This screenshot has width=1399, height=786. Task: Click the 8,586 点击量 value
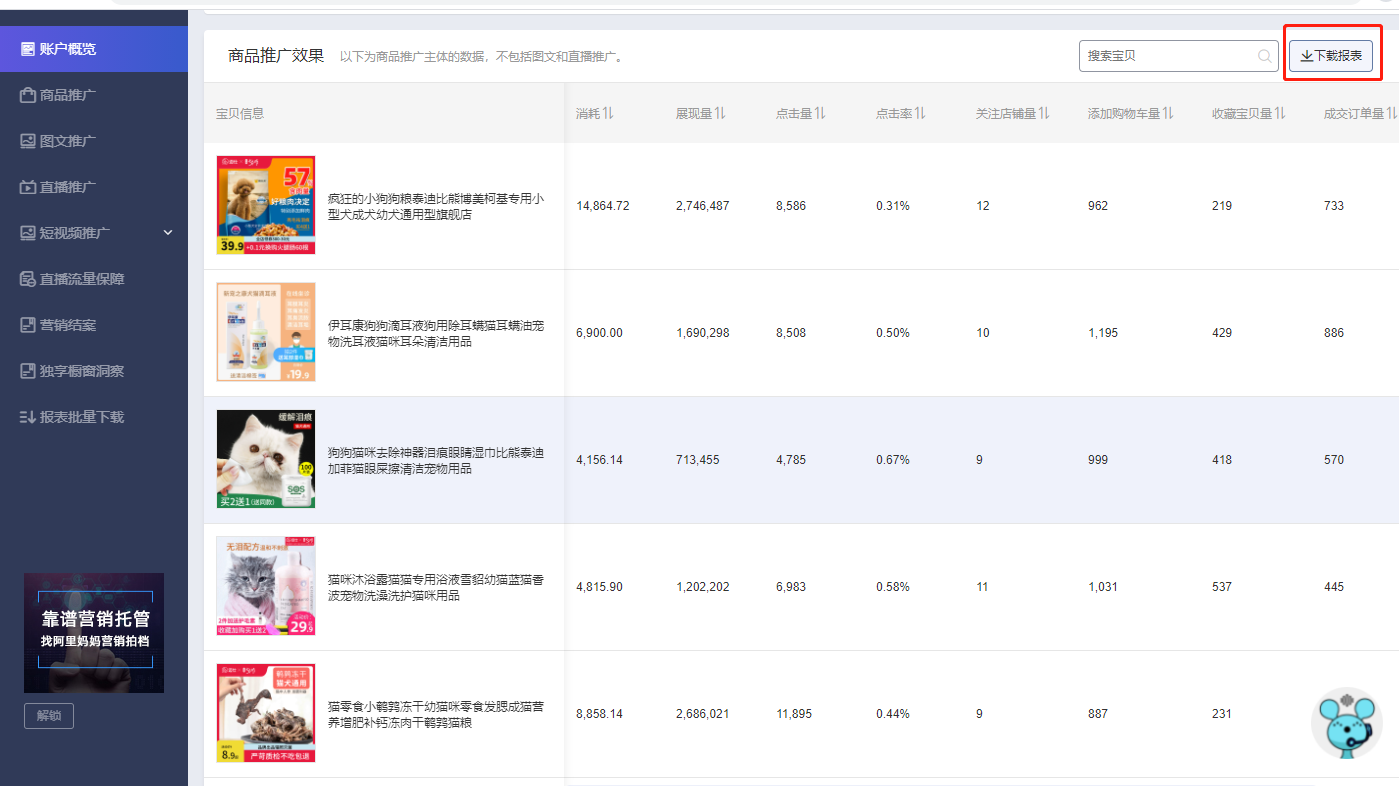pos(791,206)
